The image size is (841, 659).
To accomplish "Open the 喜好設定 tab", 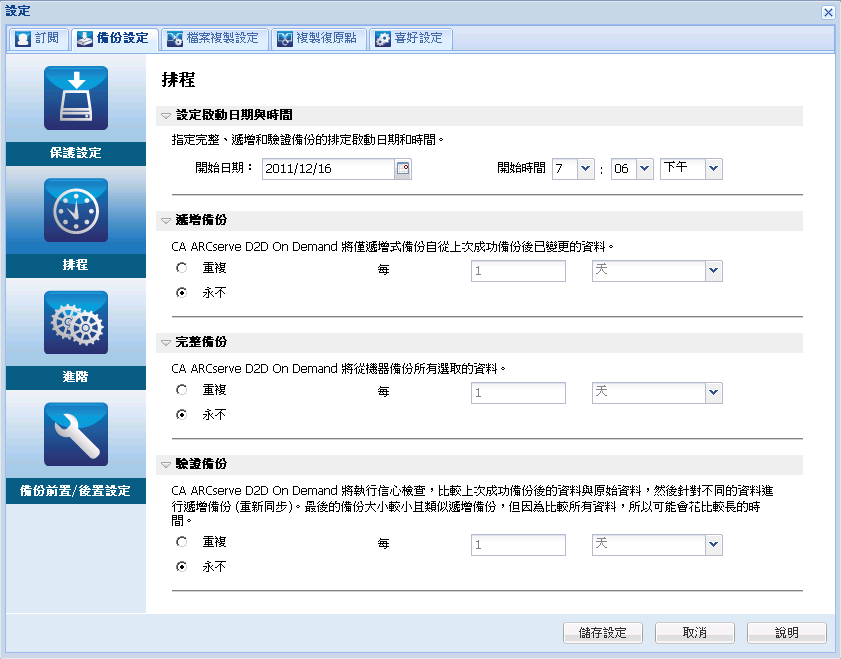I will pyautogui.click(x=410, y=39).
